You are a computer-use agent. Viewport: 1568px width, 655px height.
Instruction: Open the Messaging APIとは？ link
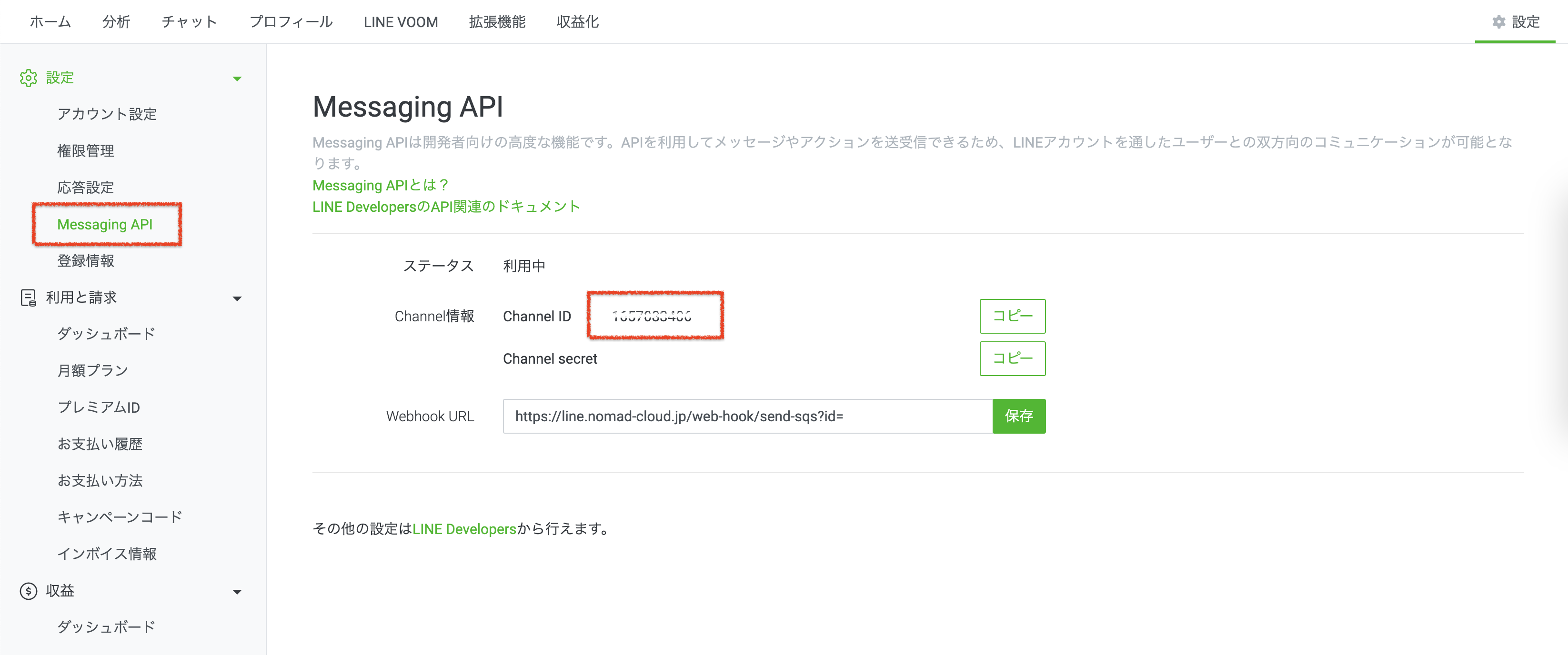[381, 185]
